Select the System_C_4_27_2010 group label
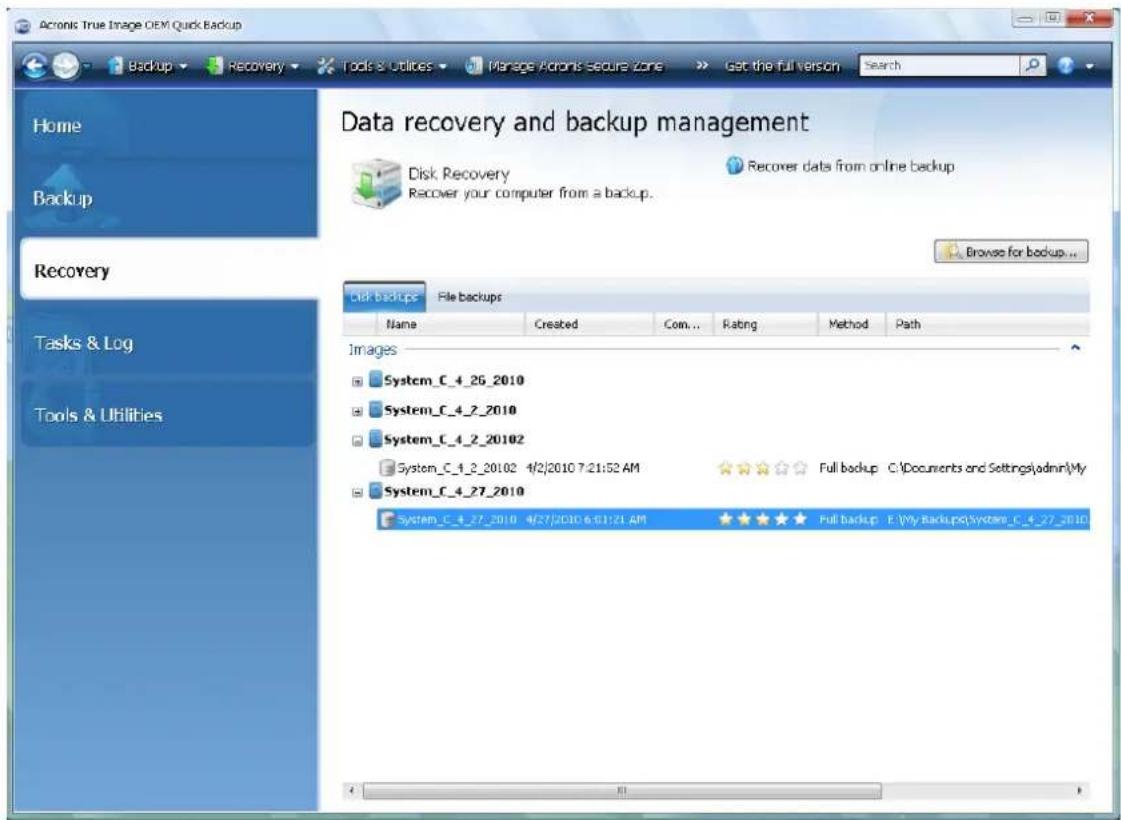 [x=454, y=491]
